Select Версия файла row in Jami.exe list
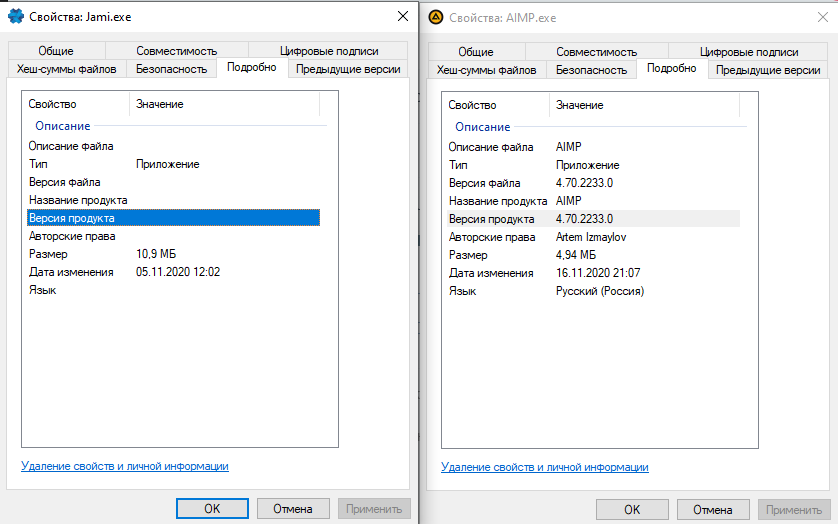Screen dimensions: 838x524 click(x=173, y=182)
